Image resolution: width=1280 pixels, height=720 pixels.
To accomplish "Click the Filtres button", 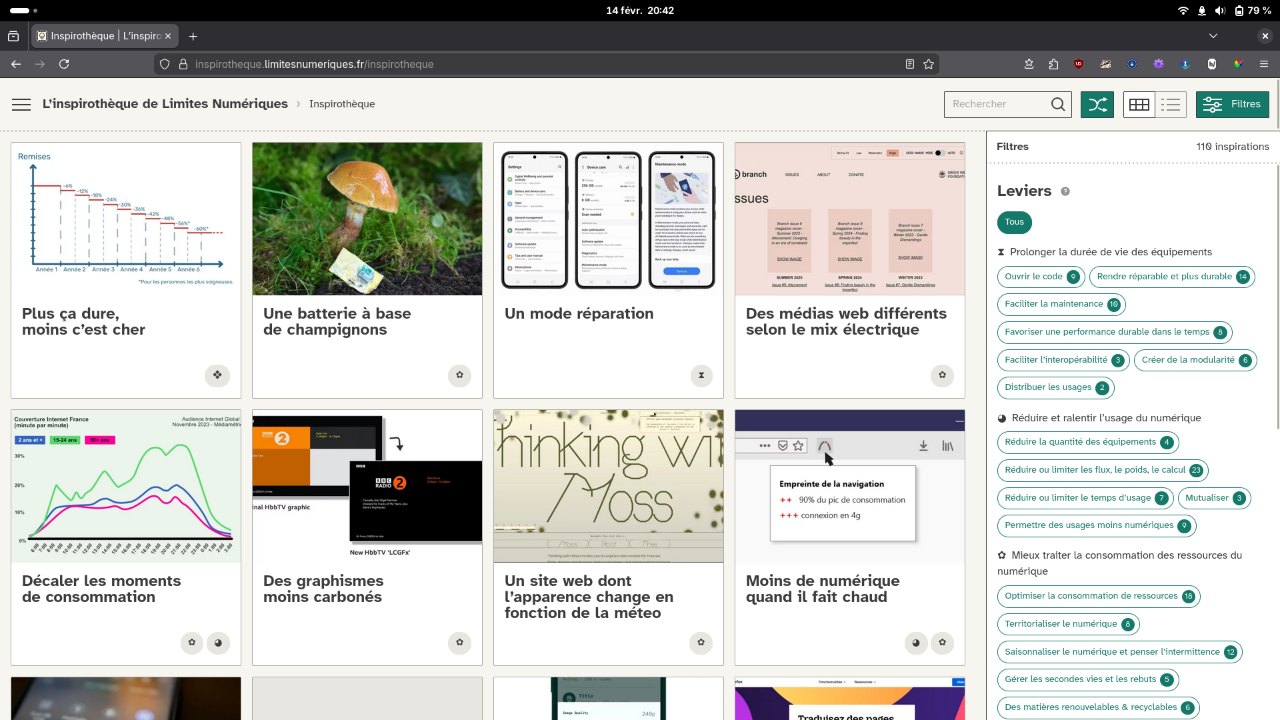I will click(x=1232, y=104).
